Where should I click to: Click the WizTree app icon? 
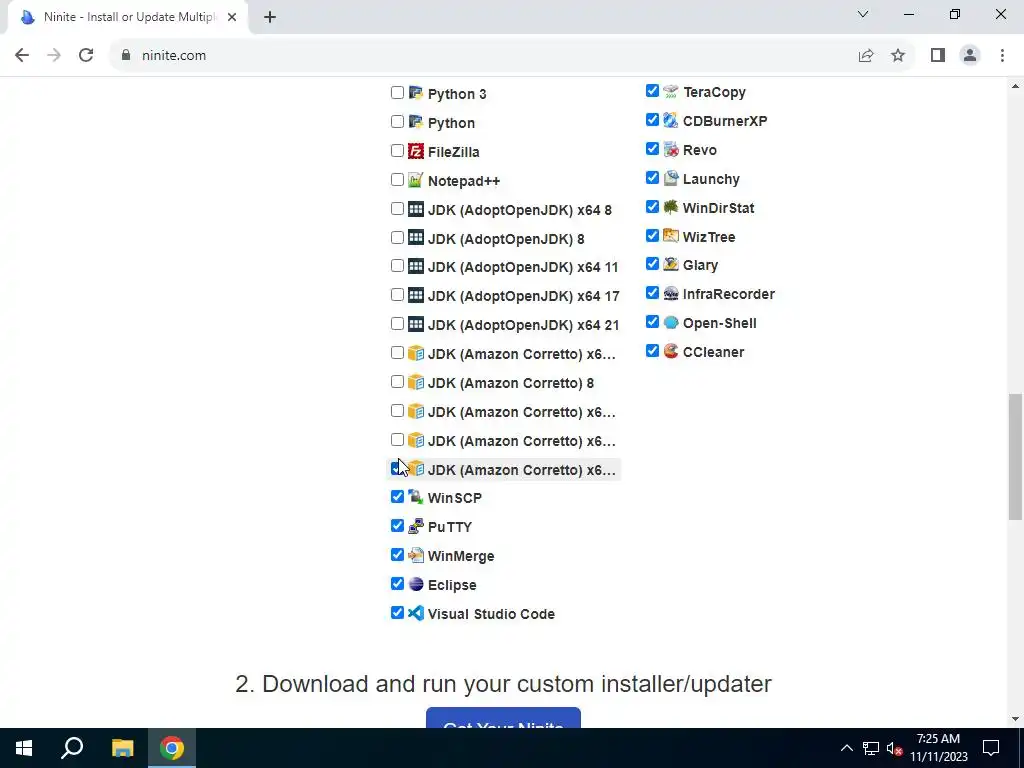coord(671,236)
